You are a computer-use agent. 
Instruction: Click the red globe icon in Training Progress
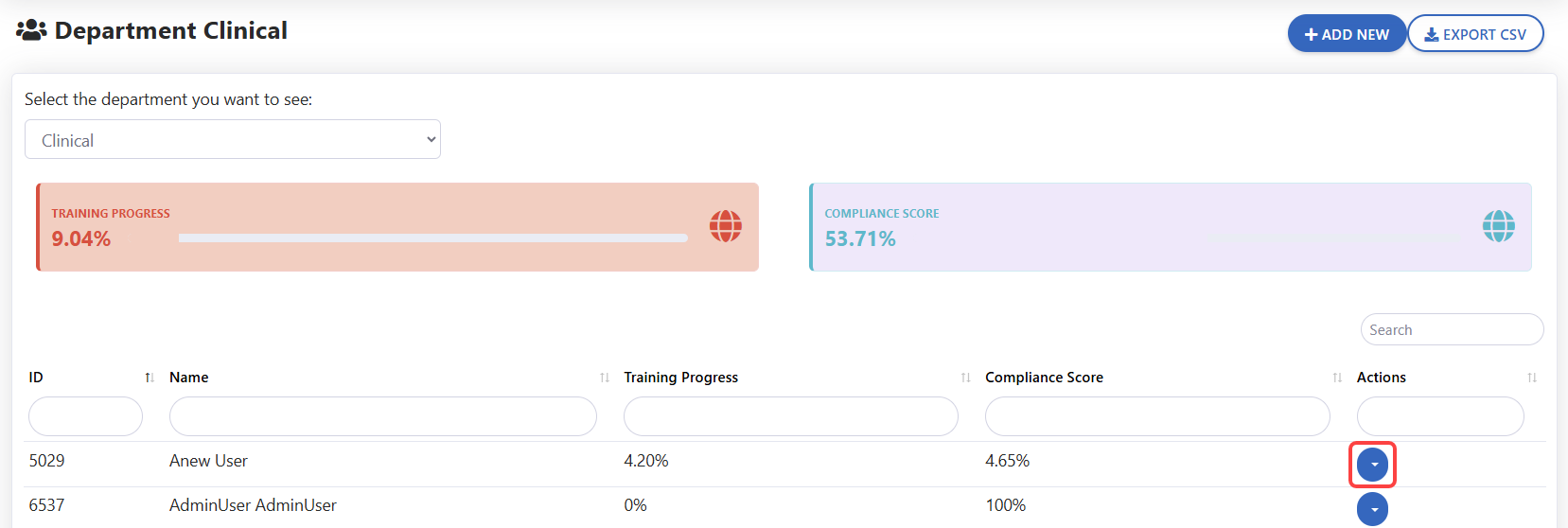(726, 226)
